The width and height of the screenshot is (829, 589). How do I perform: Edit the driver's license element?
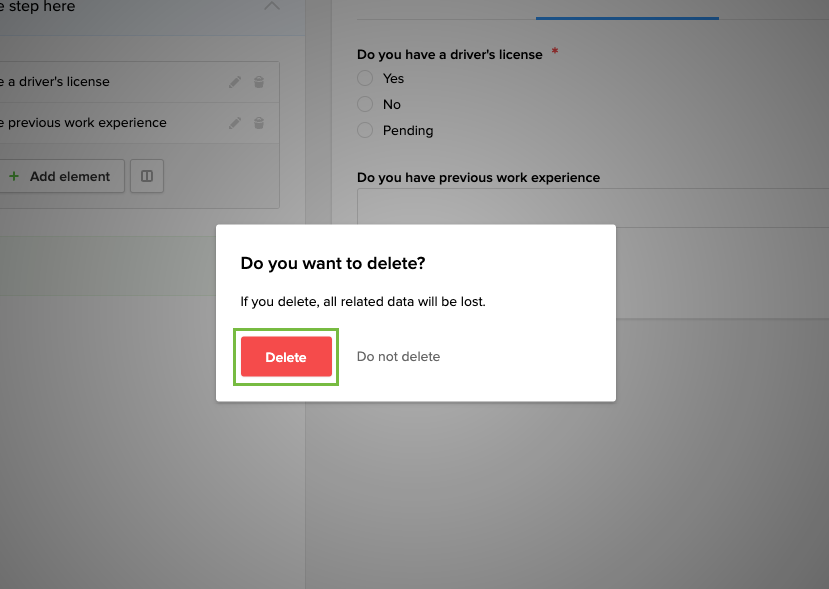tap(235, 82)
